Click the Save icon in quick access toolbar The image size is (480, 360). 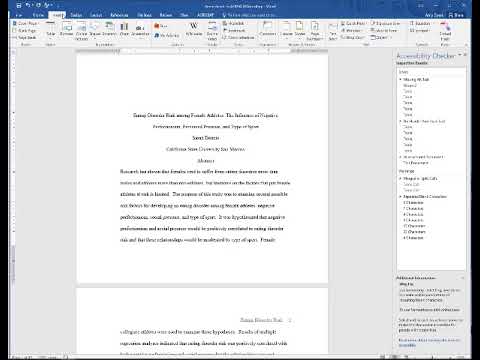[19, 5]
